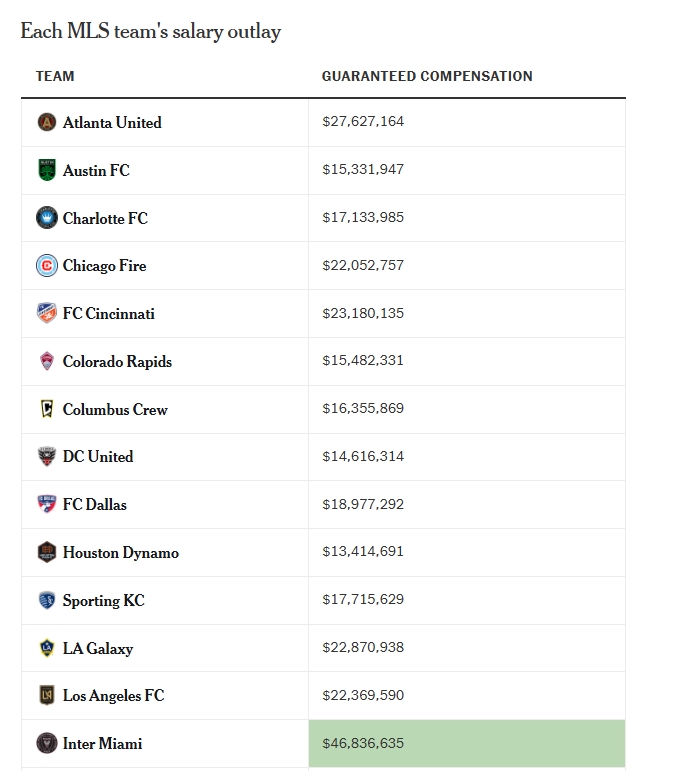Image resolution: width=675 pixels, height=771 pixels.
Task: Click the highlighted Inter Miami compensation cell
Action: click(x=466, y=743)
